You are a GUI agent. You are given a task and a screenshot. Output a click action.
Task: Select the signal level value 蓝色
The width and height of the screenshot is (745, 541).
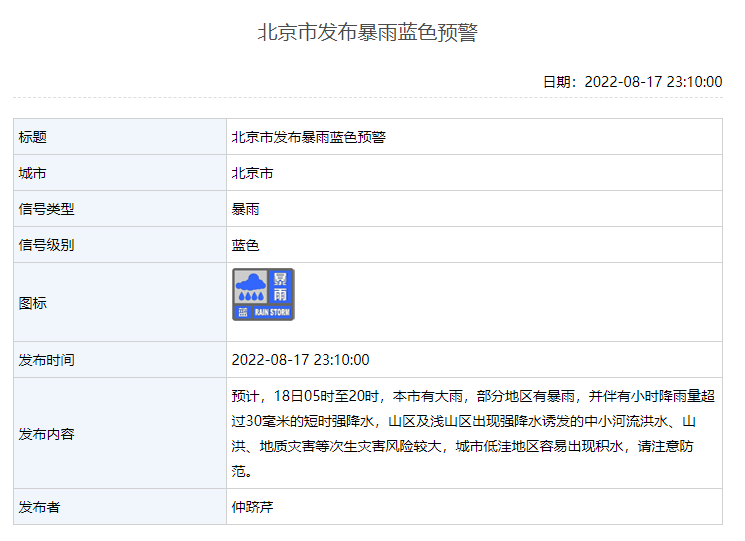point(245,246)
